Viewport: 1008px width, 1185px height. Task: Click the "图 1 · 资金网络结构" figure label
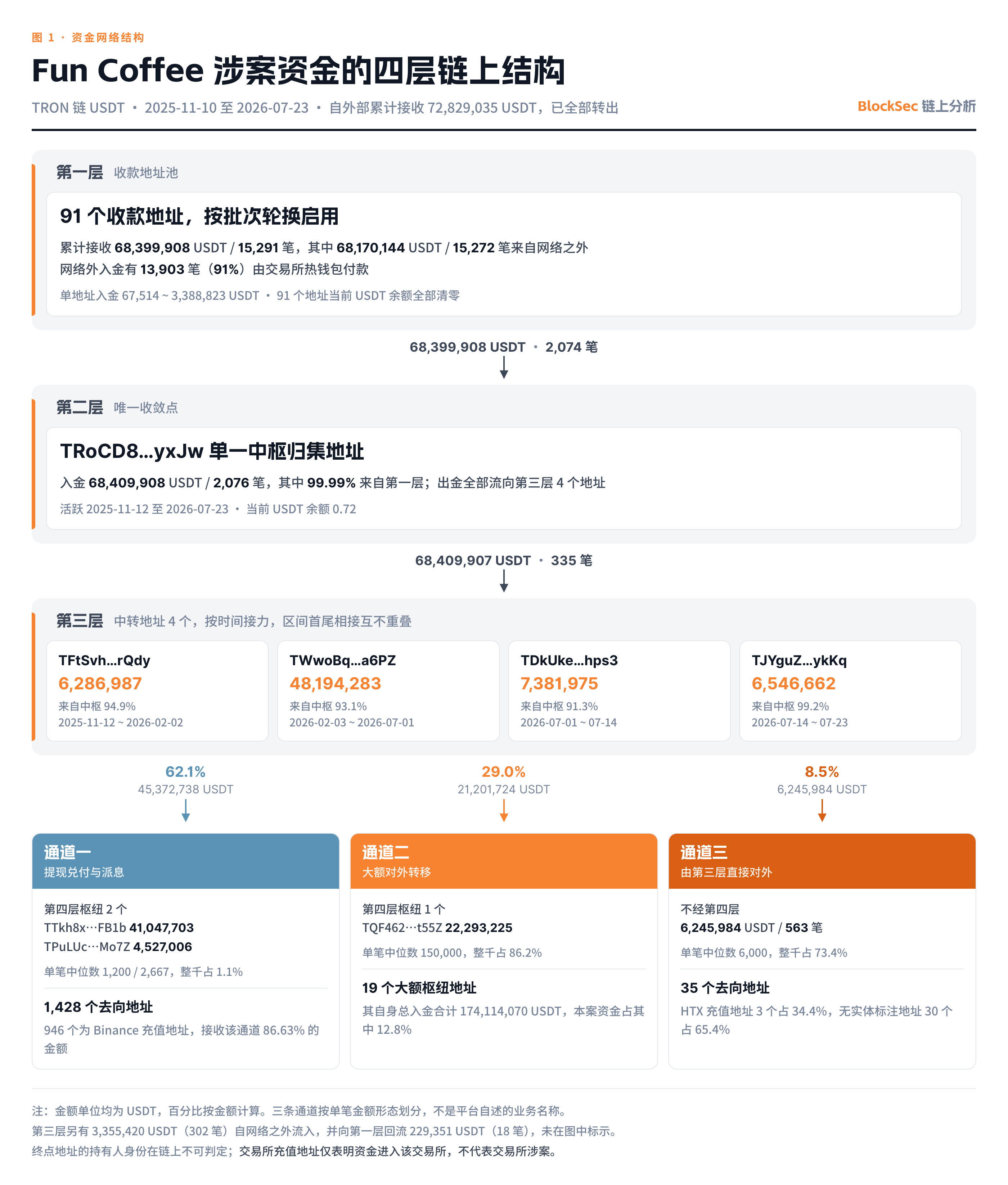(x=88, y=38)
